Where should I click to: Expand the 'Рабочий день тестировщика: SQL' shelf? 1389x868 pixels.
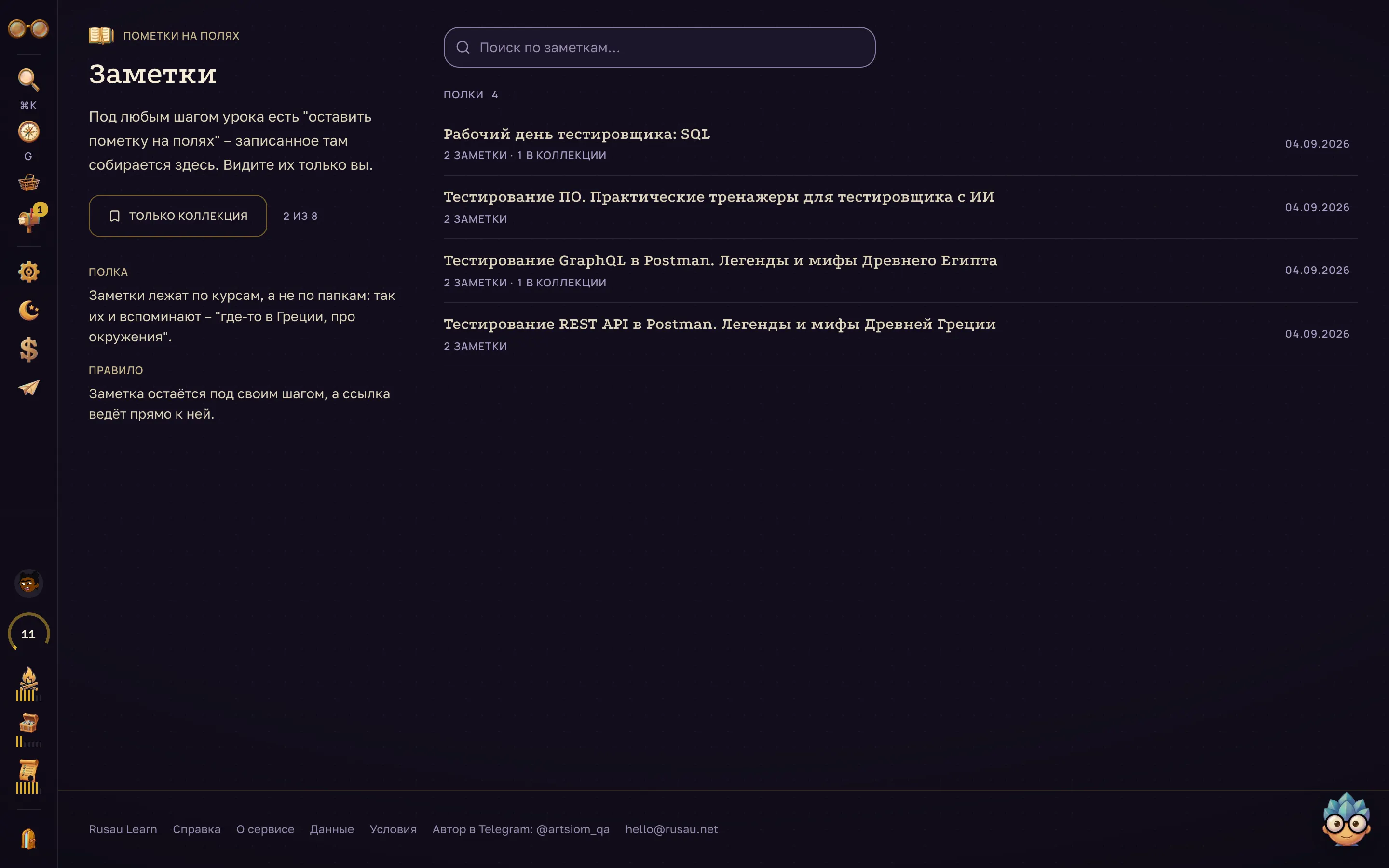[900, 144]
